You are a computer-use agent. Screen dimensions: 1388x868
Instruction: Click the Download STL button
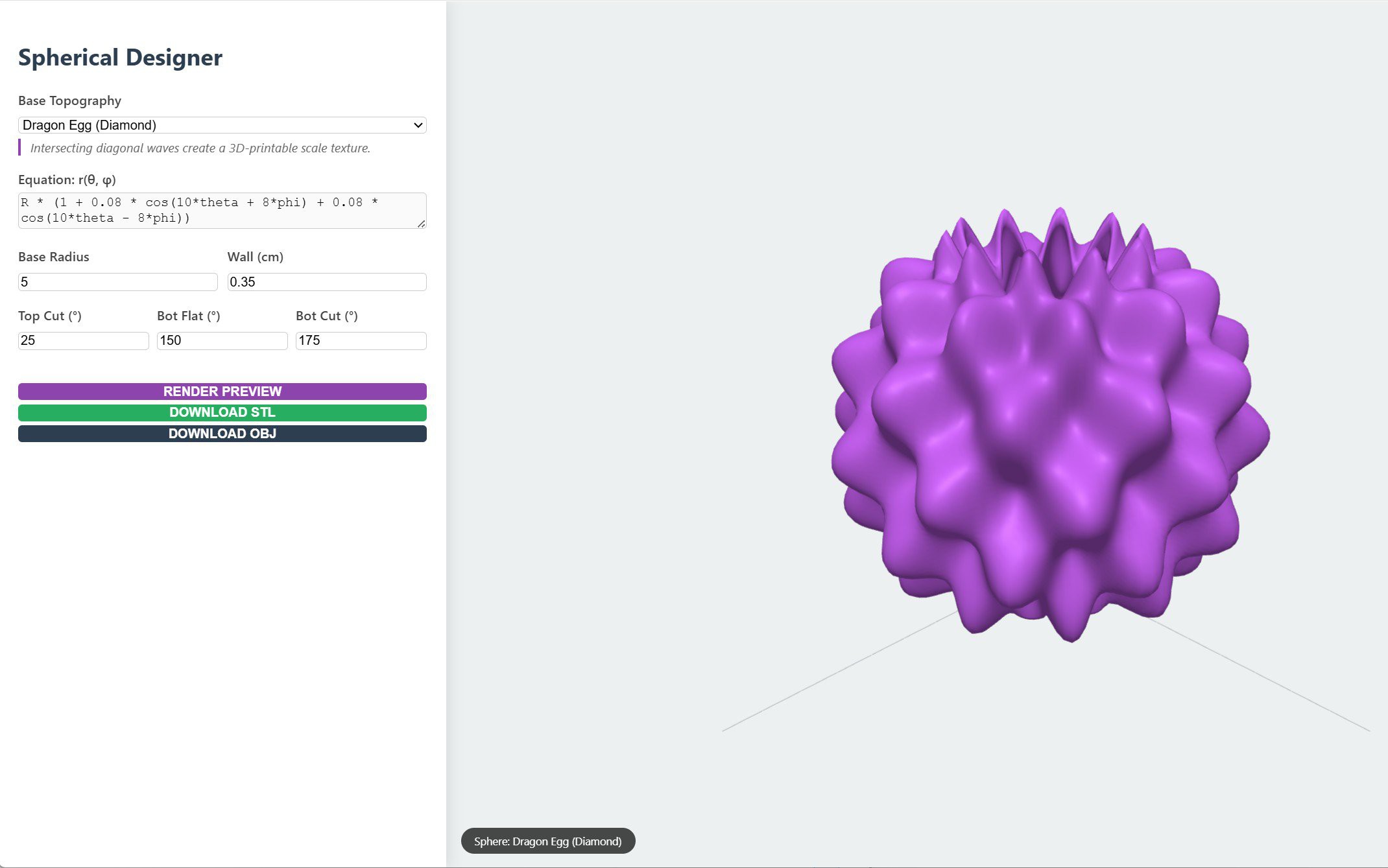[x=222, y=413]
